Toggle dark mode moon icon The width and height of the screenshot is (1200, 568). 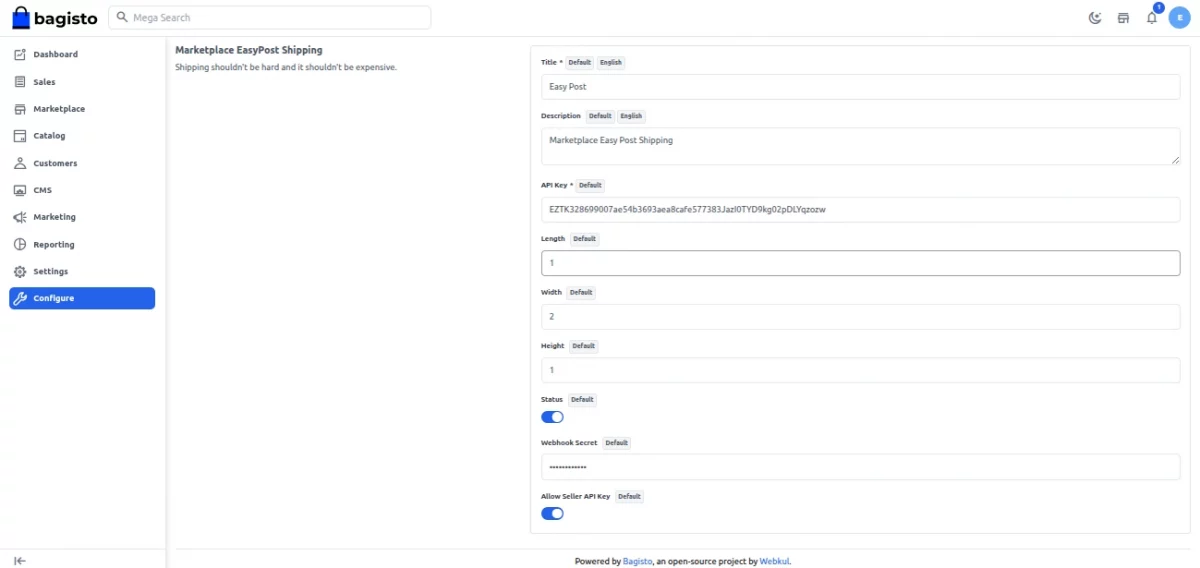[x=1095, y=18]
